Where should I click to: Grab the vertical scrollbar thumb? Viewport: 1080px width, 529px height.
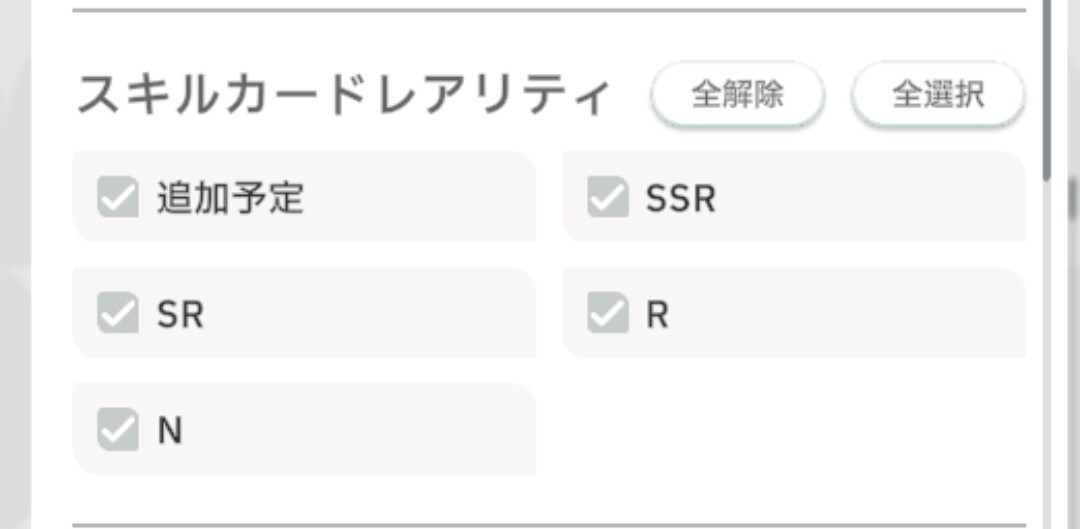(1046, 90)
